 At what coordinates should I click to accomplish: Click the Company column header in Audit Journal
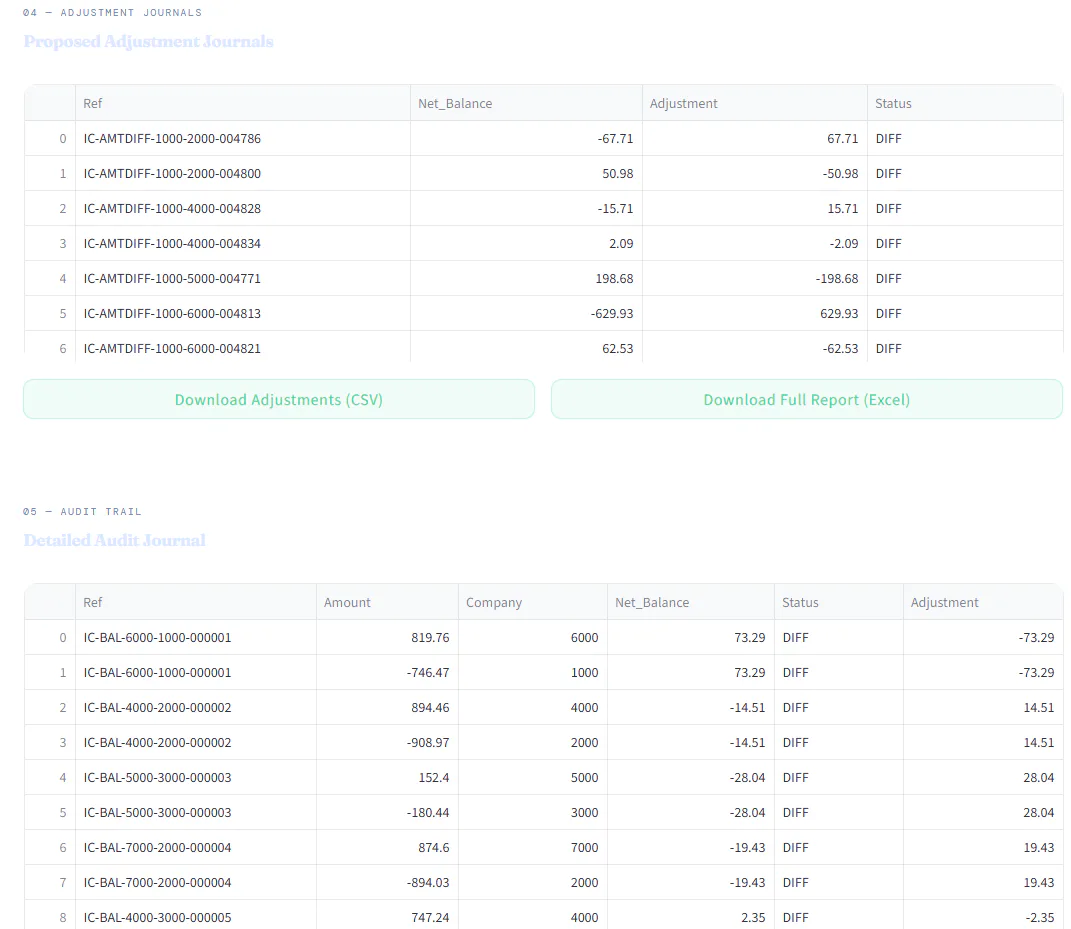(x=533, y=602)
